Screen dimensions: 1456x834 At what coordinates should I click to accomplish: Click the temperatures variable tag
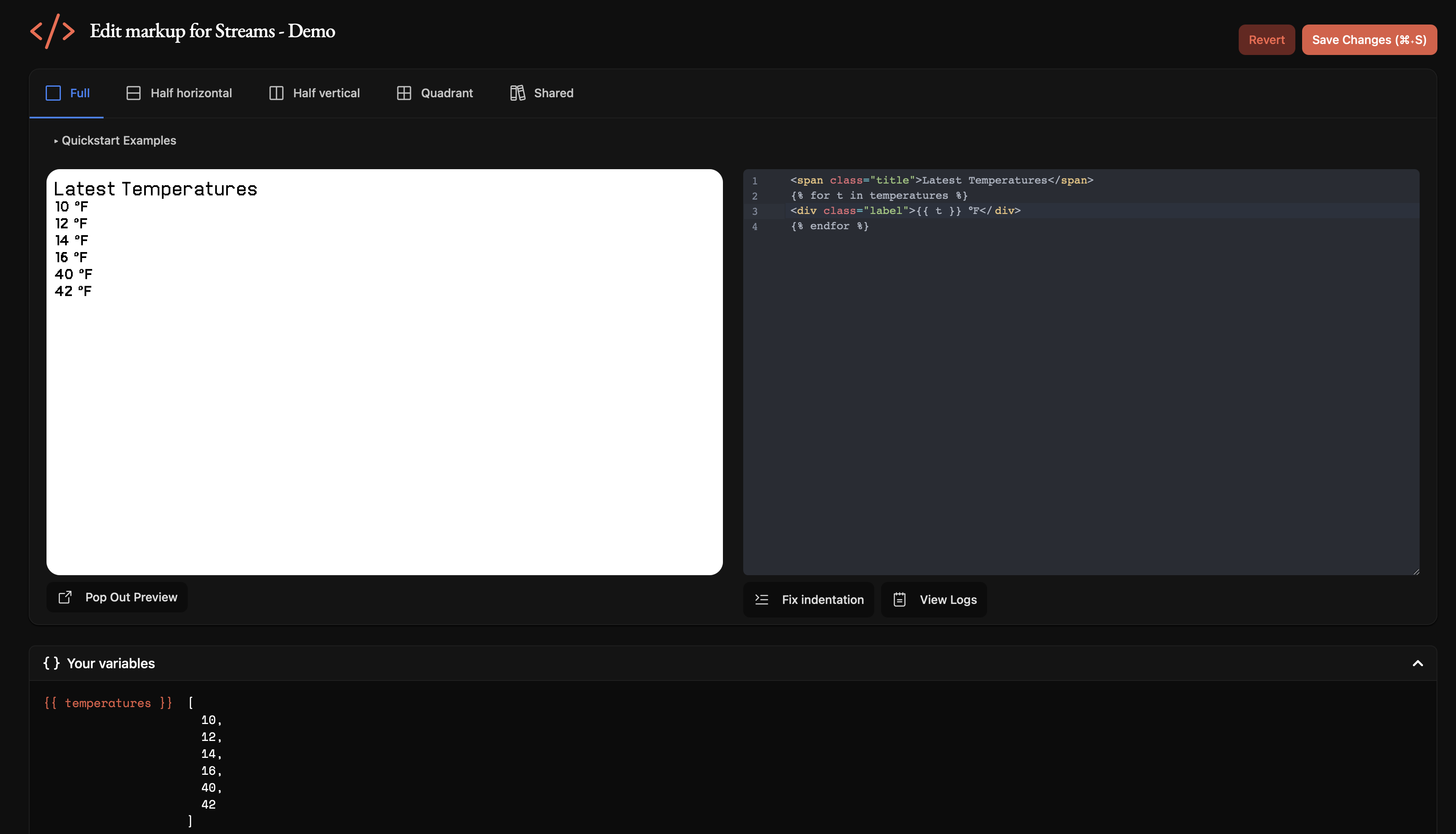pyautogui.click(x=108, y=703)
